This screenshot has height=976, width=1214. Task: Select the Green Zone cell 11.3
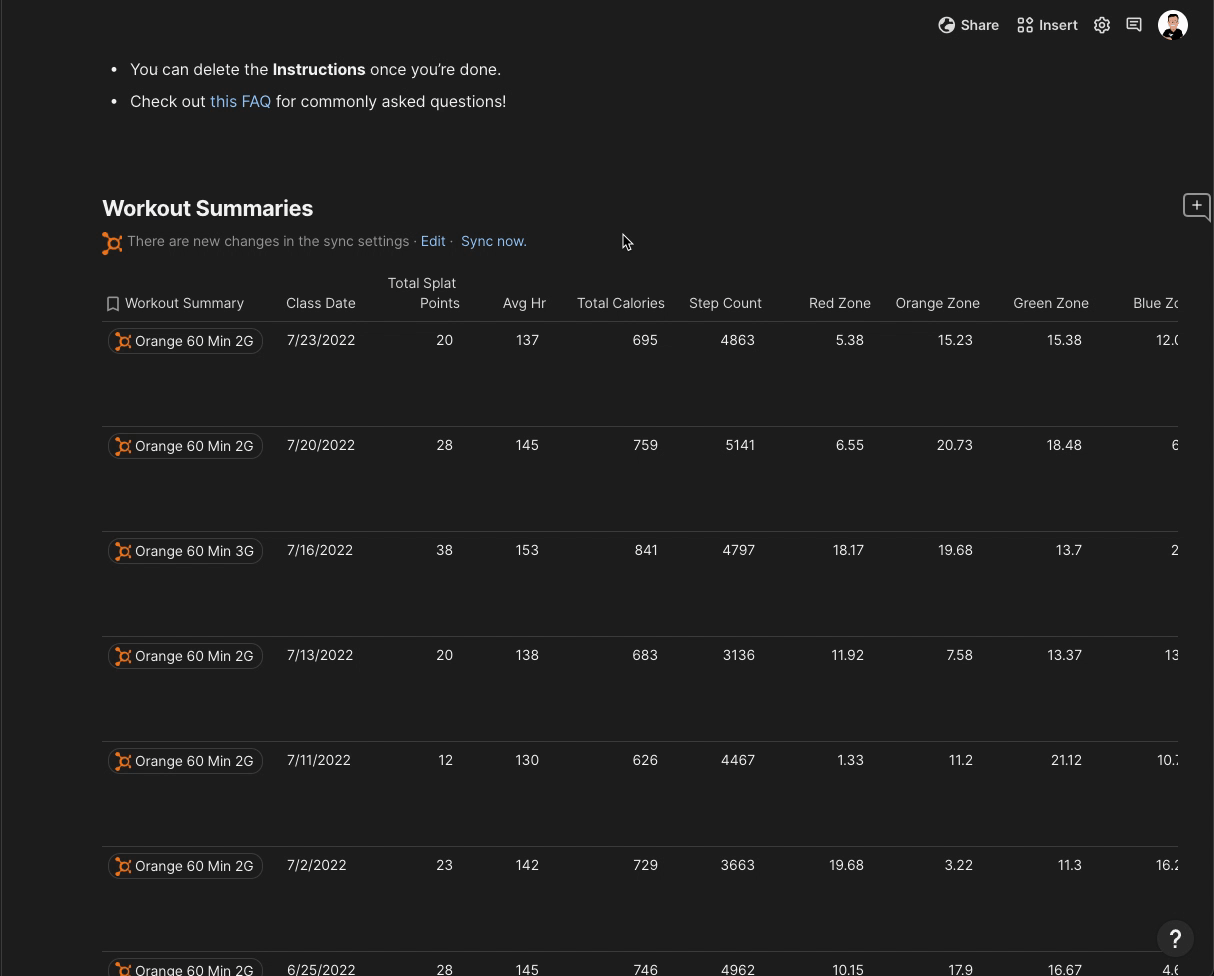click(1069, 865)
